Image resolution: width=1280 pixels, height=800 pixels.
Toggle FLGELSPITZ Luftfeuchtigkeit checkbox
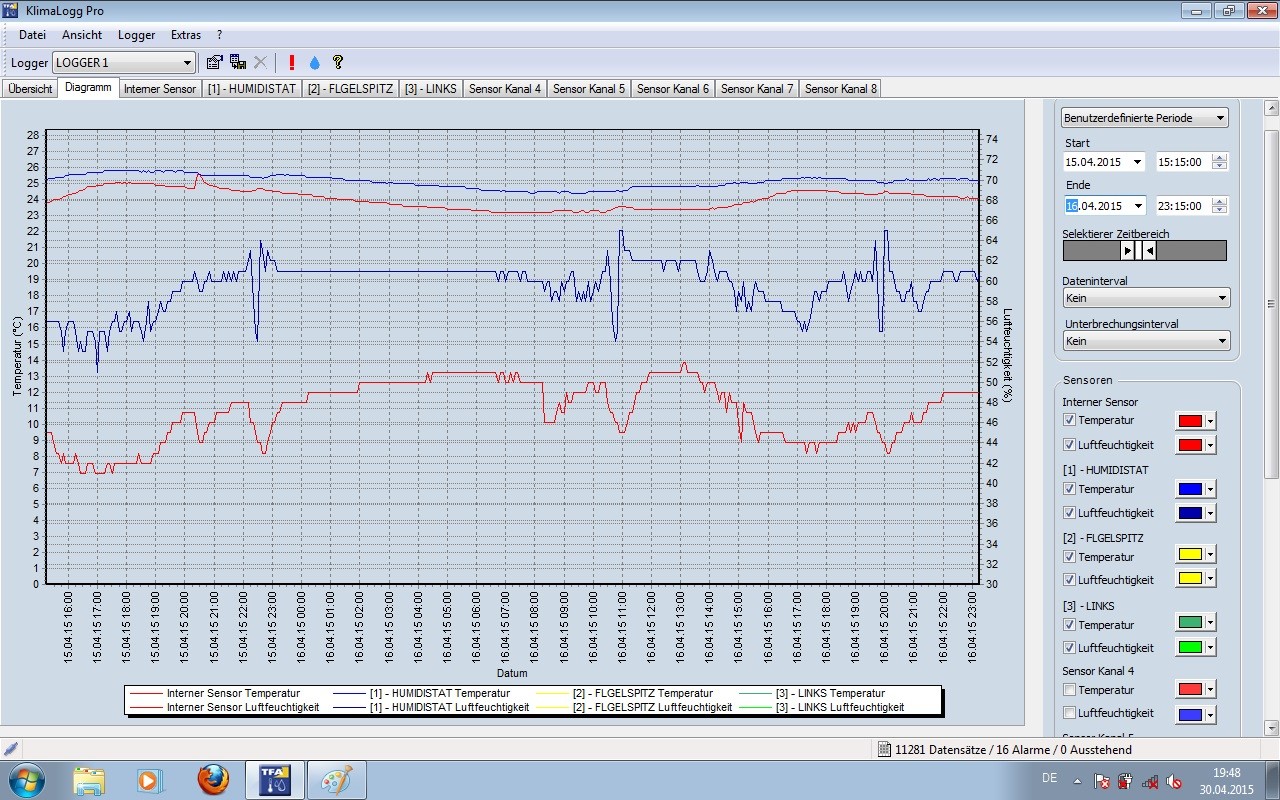pos(1070,579)
